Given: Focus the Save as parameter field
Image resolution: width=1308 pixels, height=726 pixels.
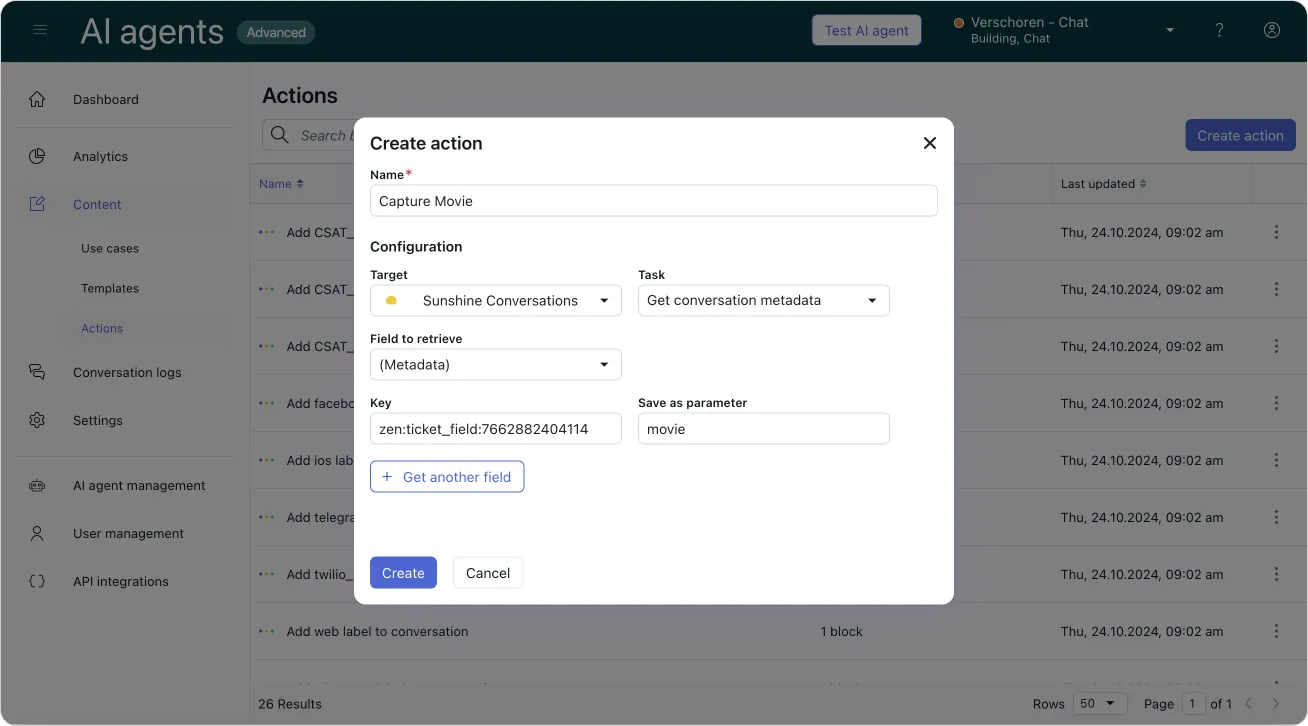Looking at the screenshot, I should 763,429.
